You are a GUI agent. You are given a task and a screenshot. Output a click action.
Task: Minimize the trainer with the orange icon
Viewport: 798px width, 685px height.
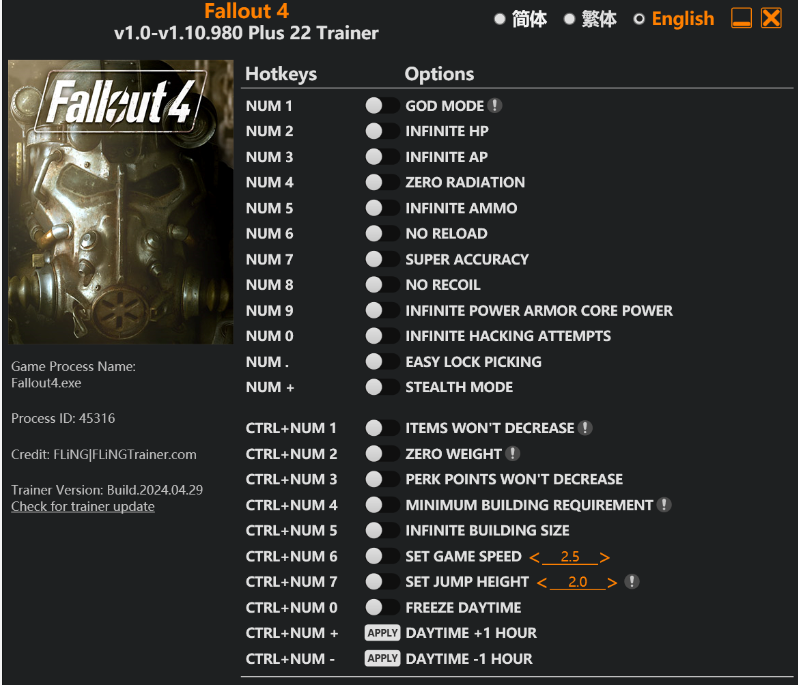[741, 18]
